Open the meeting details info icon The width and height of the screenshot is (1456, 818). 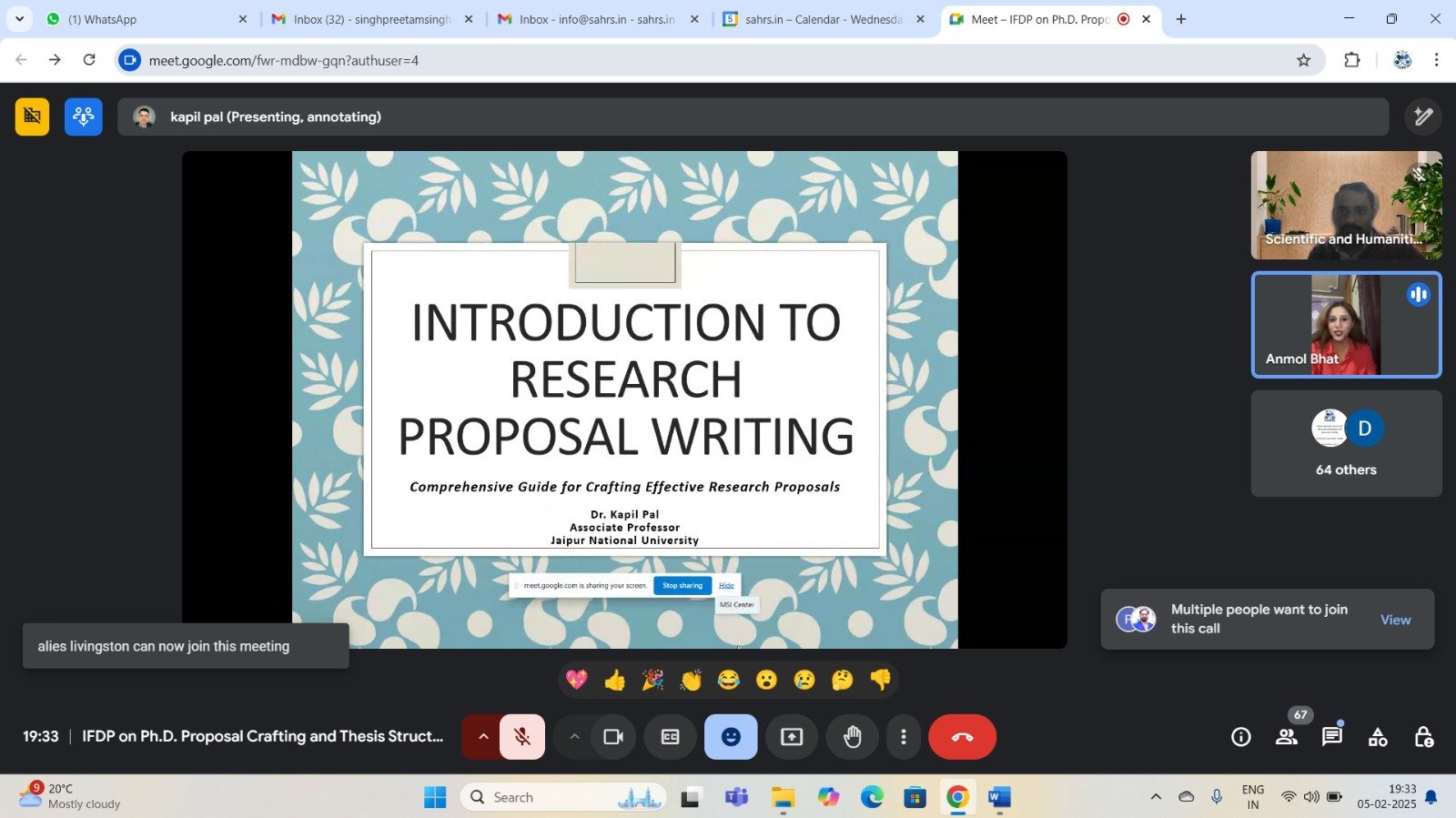1240,737
